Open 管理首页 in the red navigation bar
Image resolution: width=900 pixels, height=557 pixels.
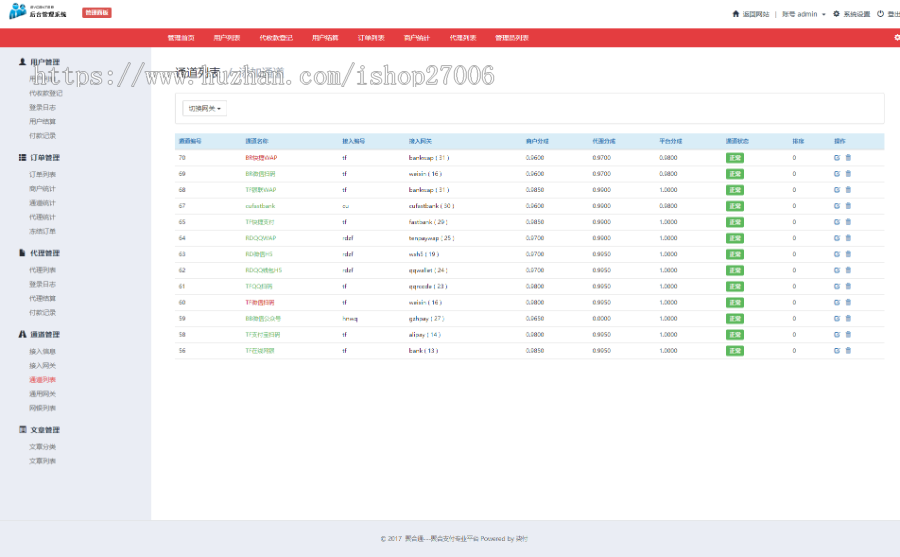181,38
